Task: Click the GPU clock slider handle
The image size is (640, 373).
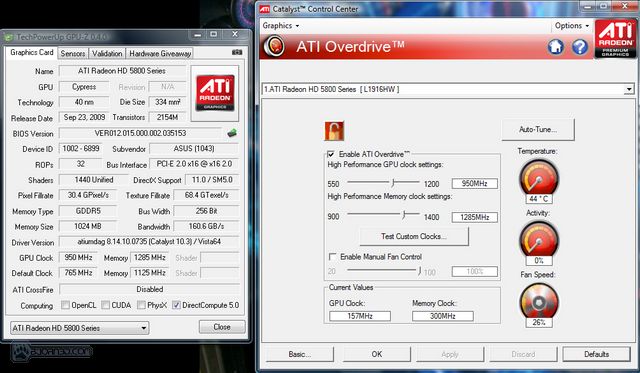Action: pos(393,182)
